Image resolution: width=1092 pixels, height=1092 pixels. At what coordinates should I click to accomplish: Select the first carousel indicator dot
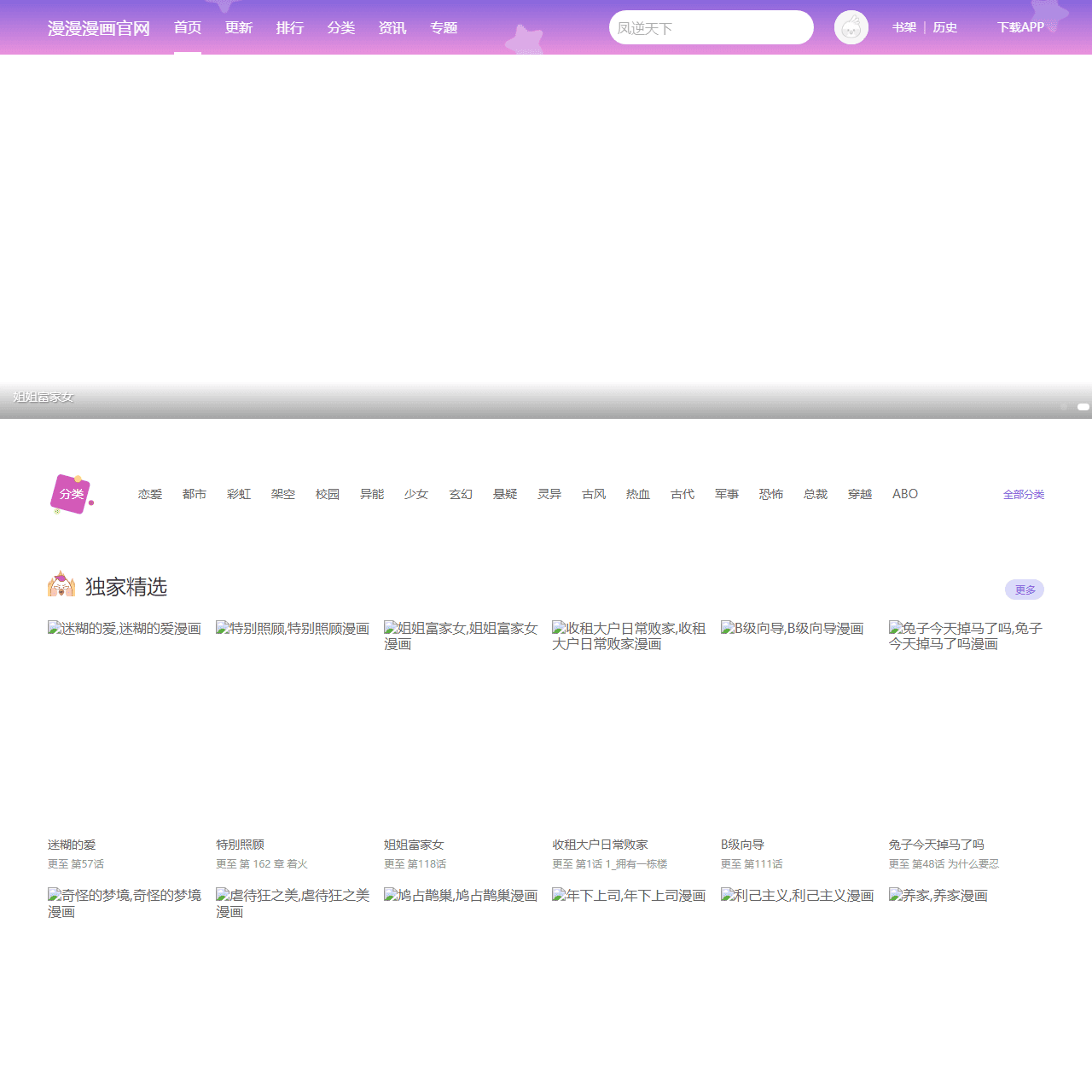(x=1064, y=407)
